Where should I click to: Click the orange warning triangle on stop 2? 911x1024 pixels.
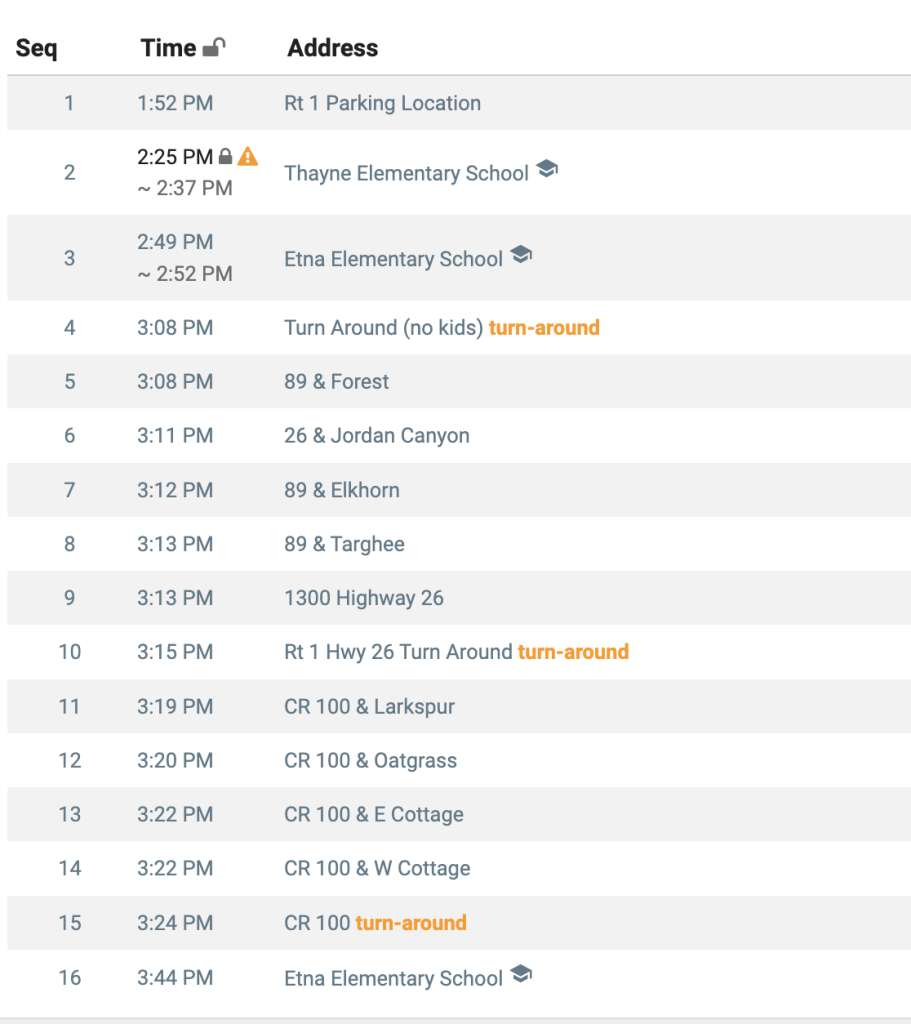(248, 156)
